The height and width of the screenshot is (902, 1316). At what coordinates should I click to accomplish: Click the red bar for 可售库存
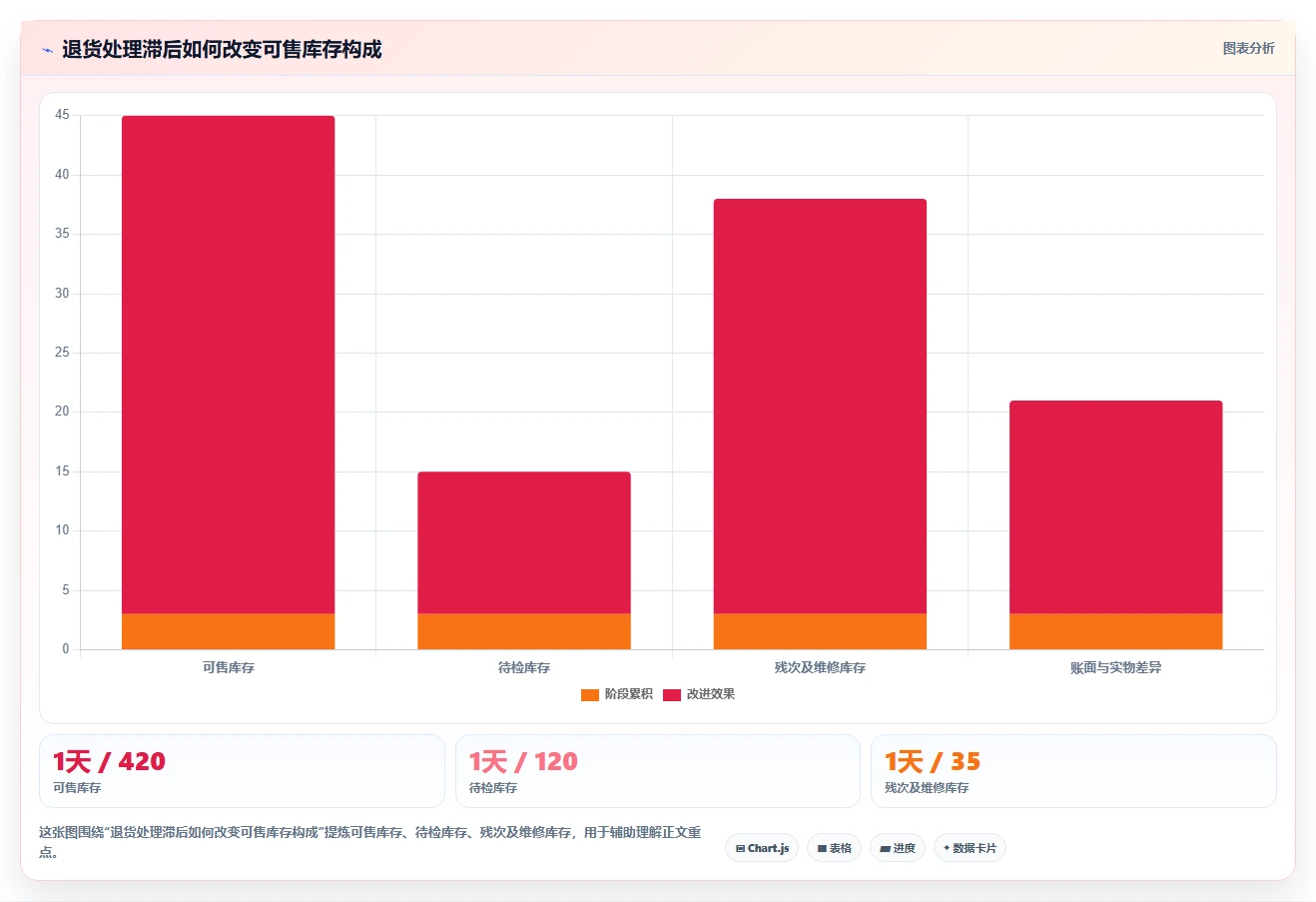tap(228, 365)
